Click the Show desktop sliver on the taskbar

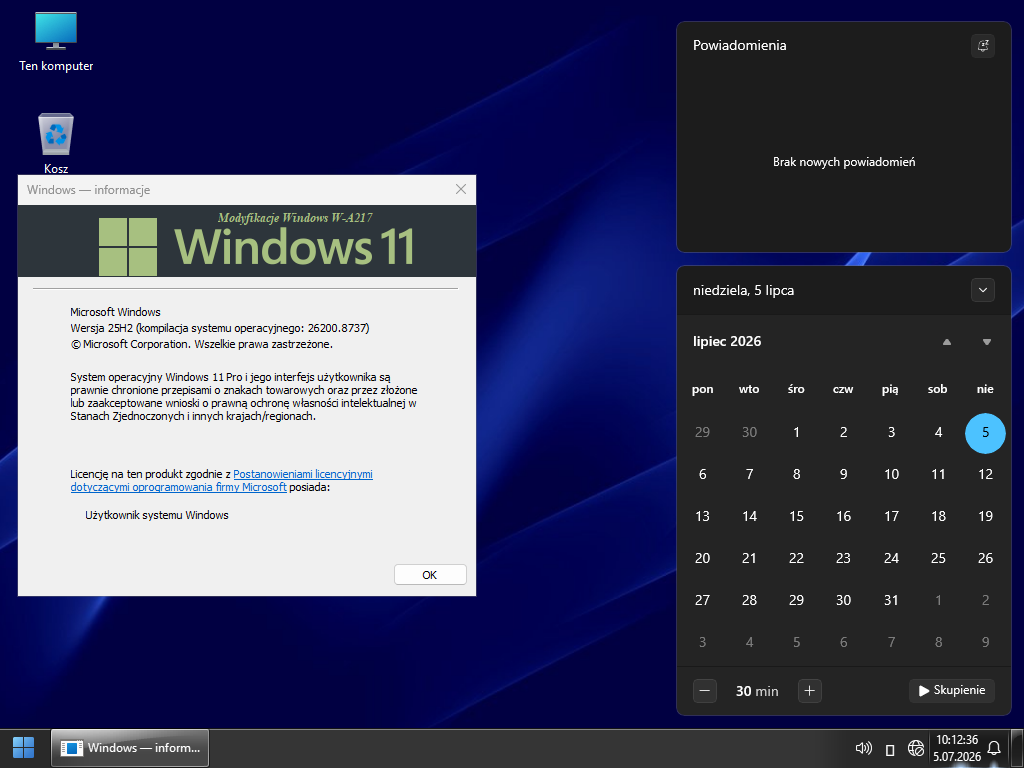(x=1017, y=748)
